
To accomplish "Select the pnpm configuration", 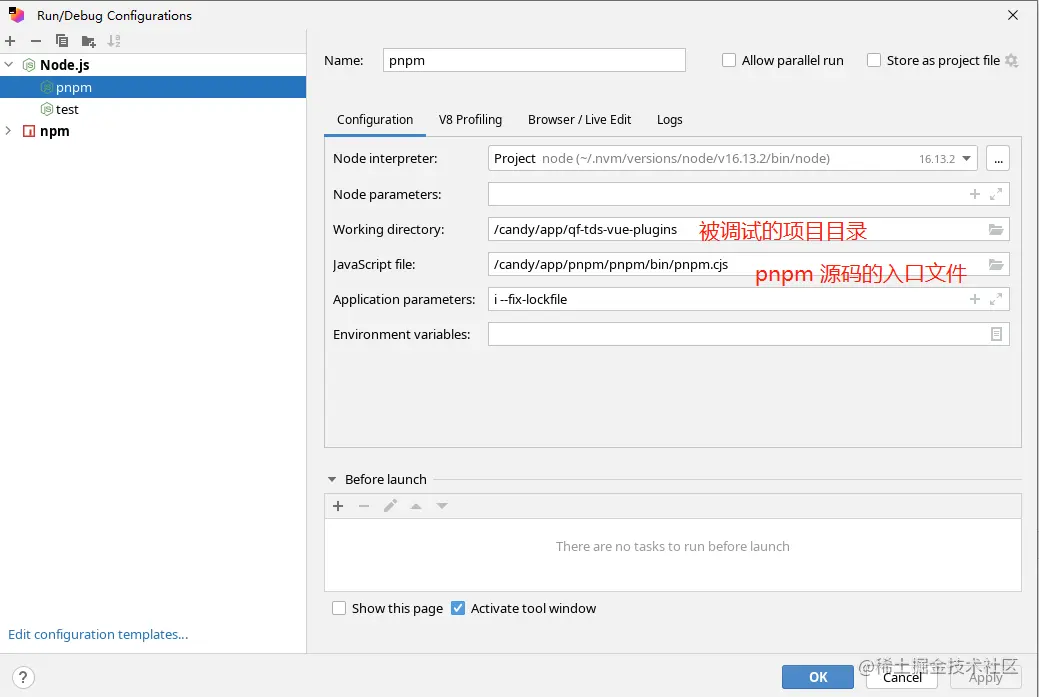I will 153,87.
